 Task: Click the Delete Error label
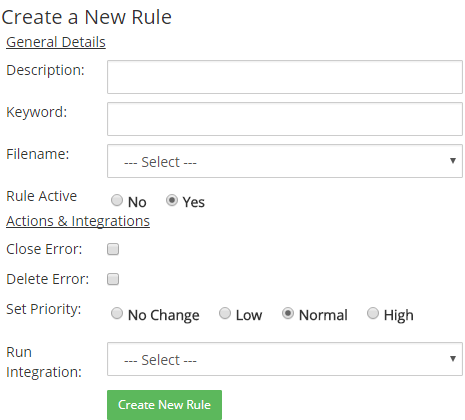tap(48, 279)
